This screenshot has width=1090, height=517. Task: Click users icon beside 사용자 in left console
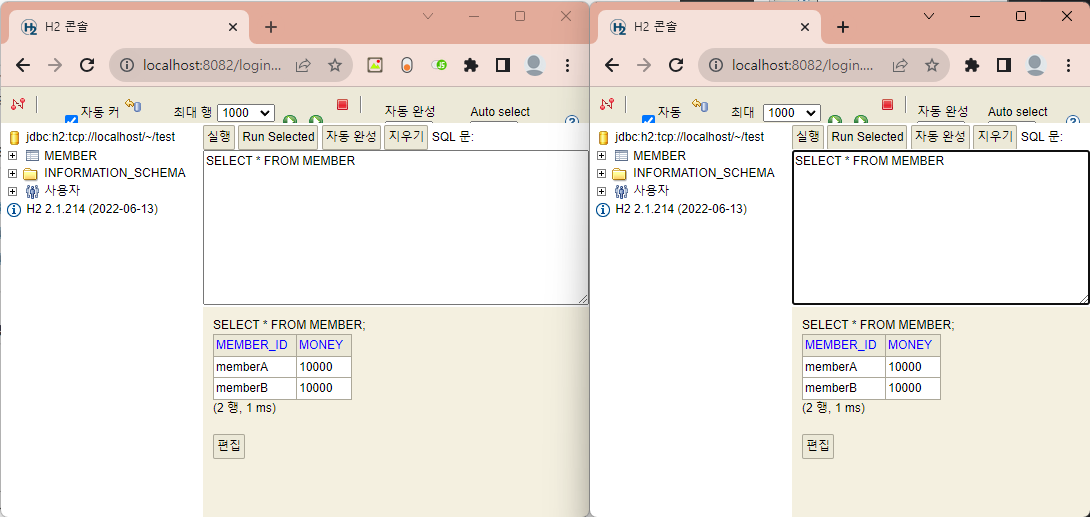[31, 191]
